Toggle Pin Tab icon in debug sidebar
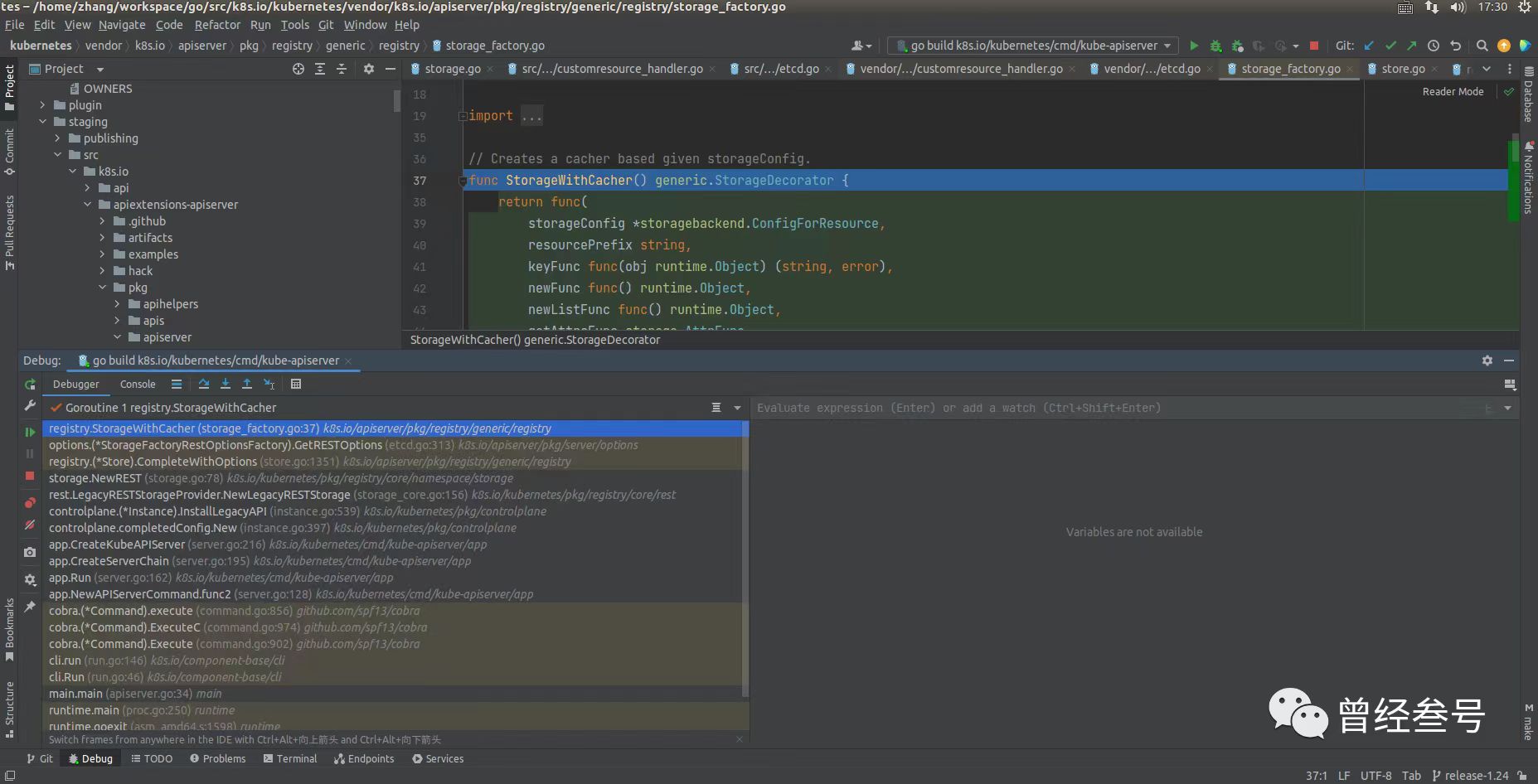1538x784 pixels. (x=30, y=607)
